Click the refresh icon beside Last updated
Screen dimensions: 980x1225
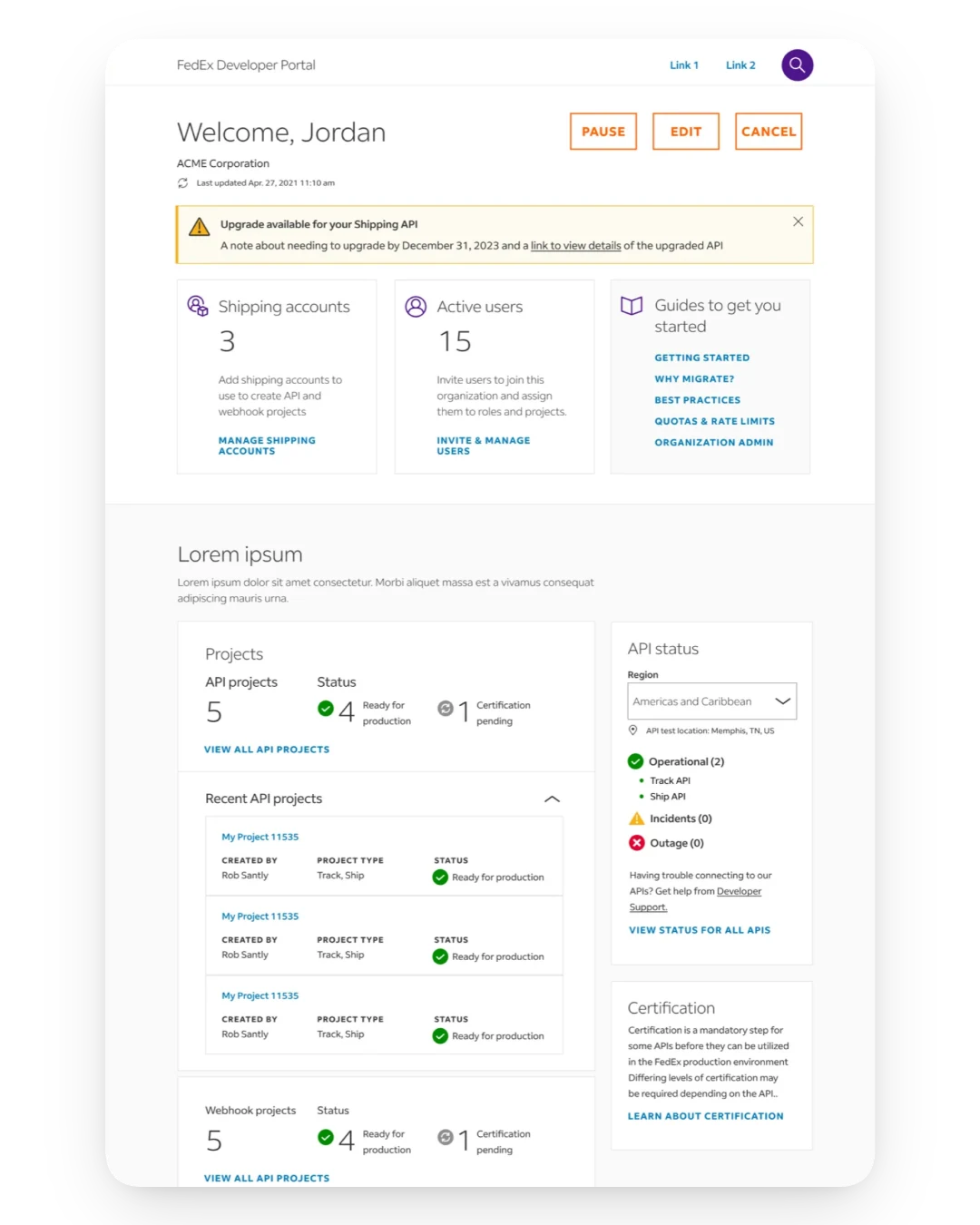(x=182, y=182)
